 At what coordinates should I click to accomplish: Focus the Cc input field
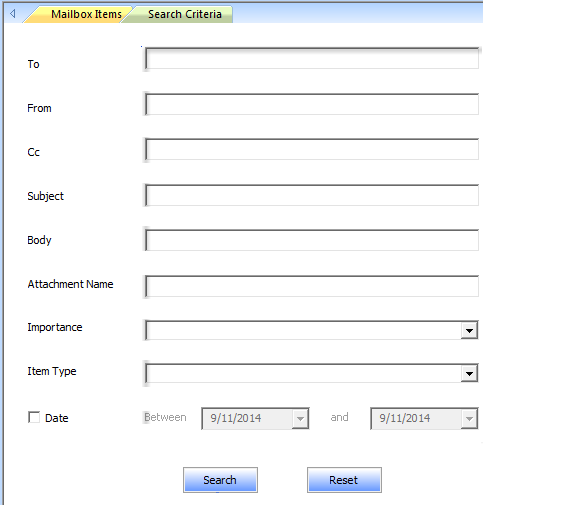[x=312, y=149]
